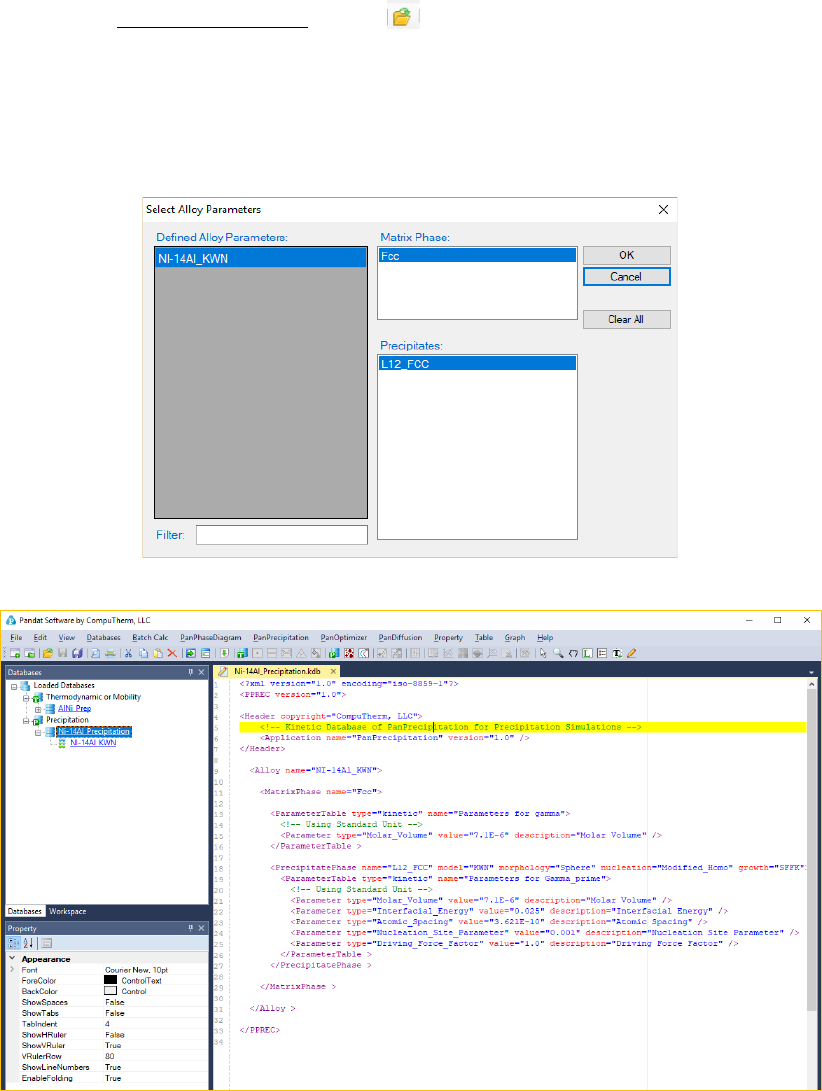
Task: Click the BackColor Control color swatch
Action: pos(111,991)
